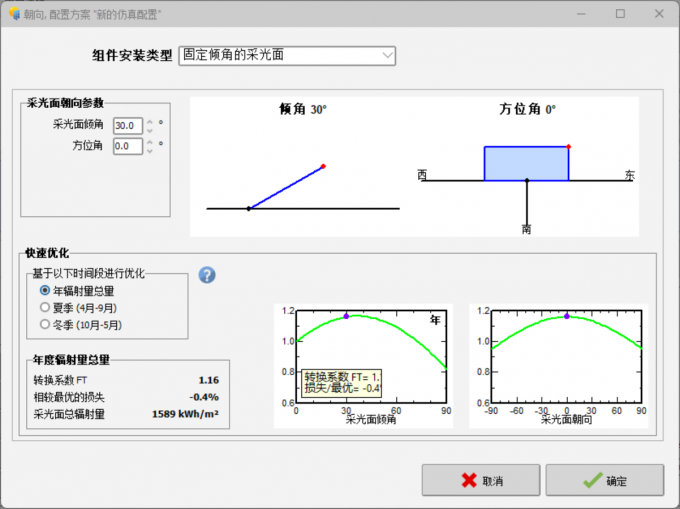
Task: Click the red tilt handle on 倾角 diagram
Action: [x=323, y=166]
